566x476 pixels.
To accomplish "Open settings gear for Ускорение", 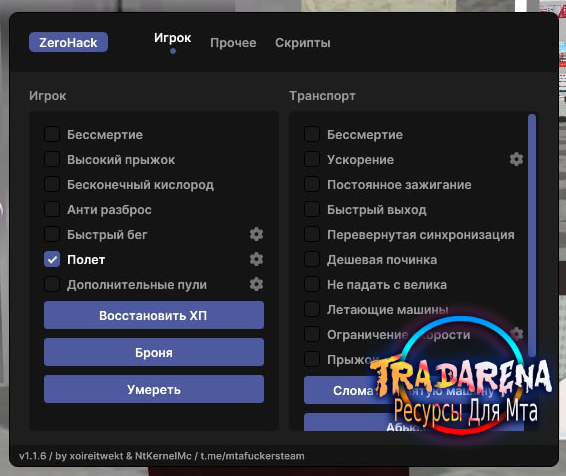I will tap(516, 159).
